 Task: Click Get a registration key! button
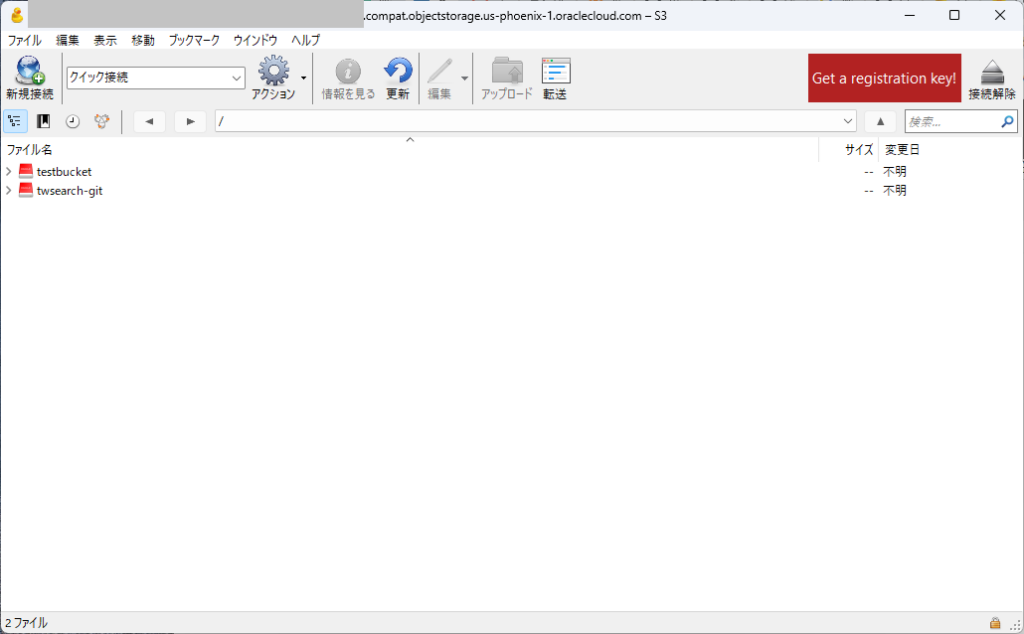884,78
